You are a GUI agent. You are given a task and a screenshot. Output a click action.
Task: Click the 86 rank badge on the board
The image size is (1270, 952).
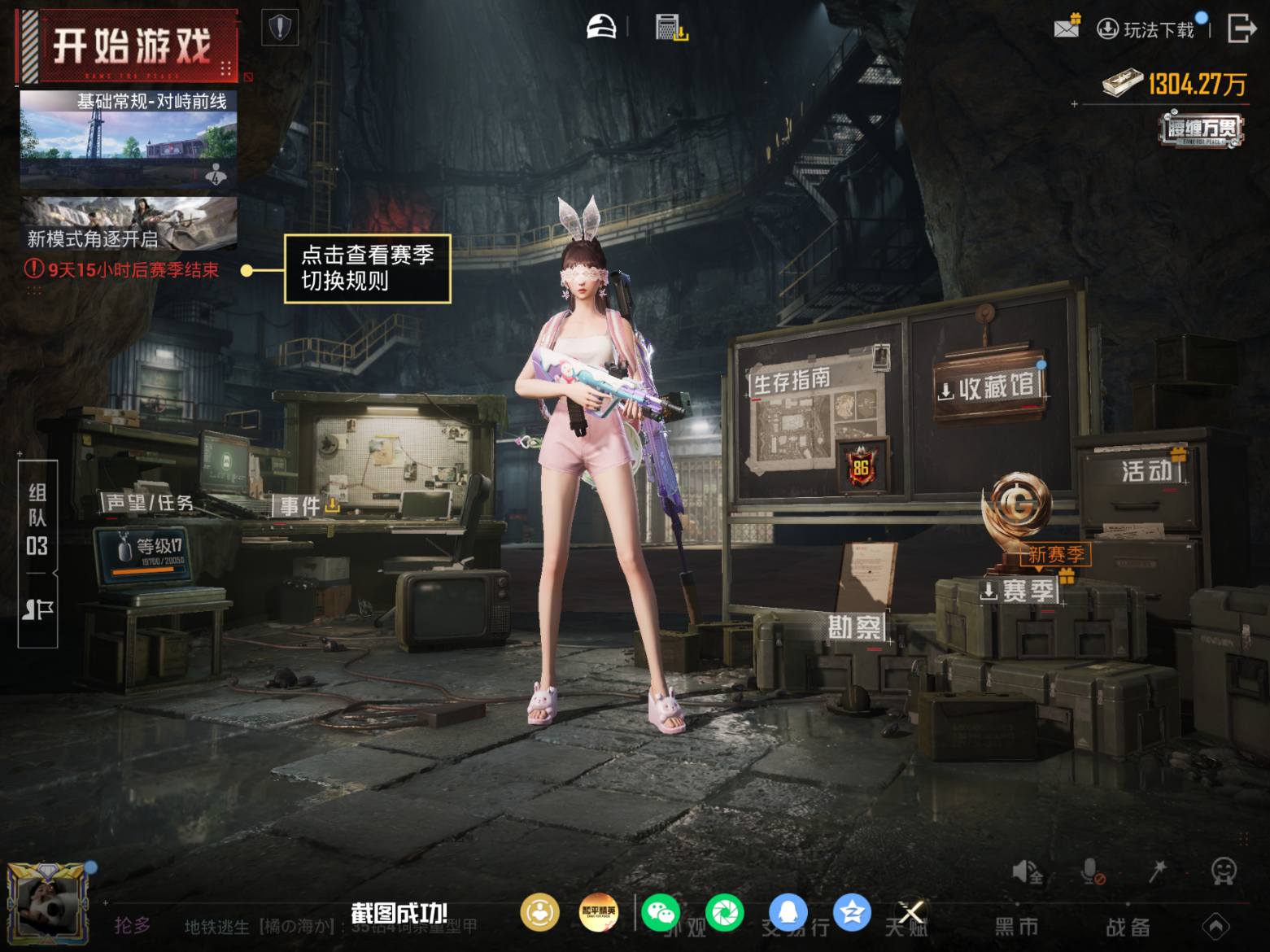(862, 466)
